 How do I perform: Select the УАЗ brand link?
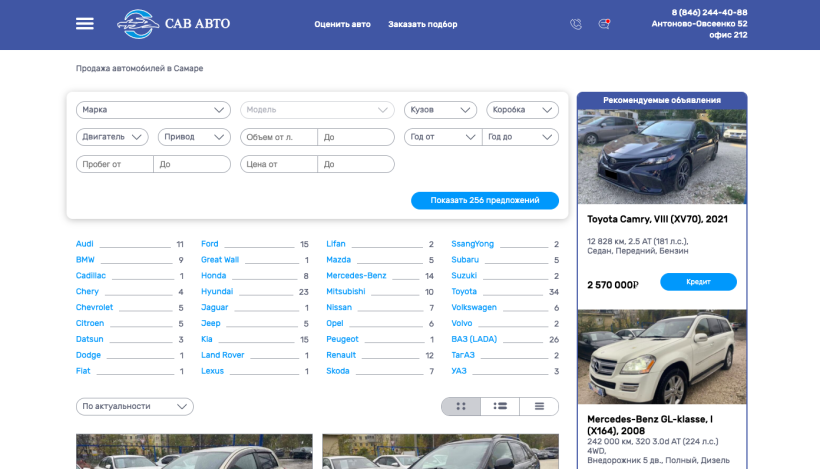459,371
